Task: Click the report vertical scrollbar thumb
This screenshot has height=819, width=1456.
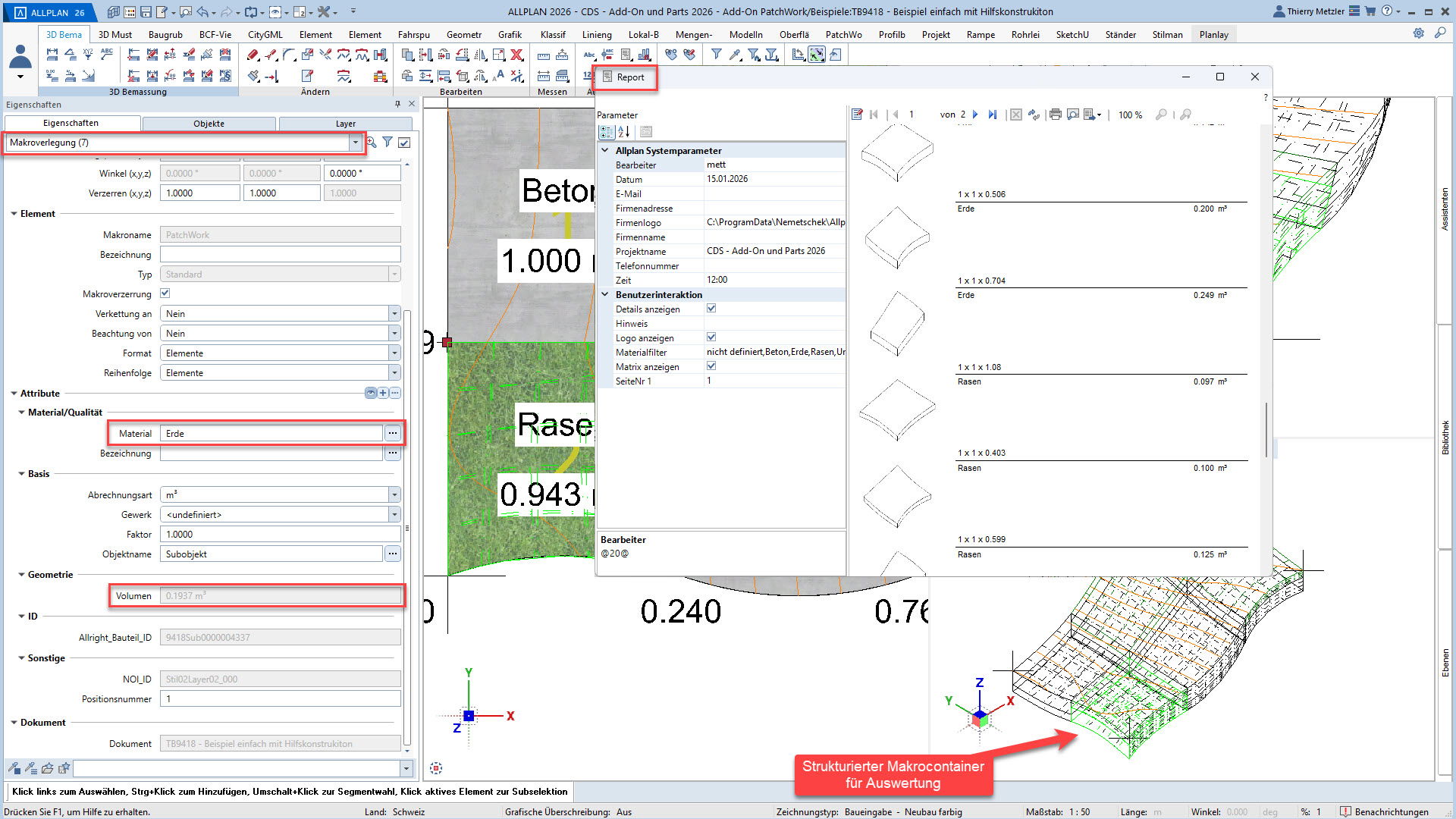Action: 1266,428
